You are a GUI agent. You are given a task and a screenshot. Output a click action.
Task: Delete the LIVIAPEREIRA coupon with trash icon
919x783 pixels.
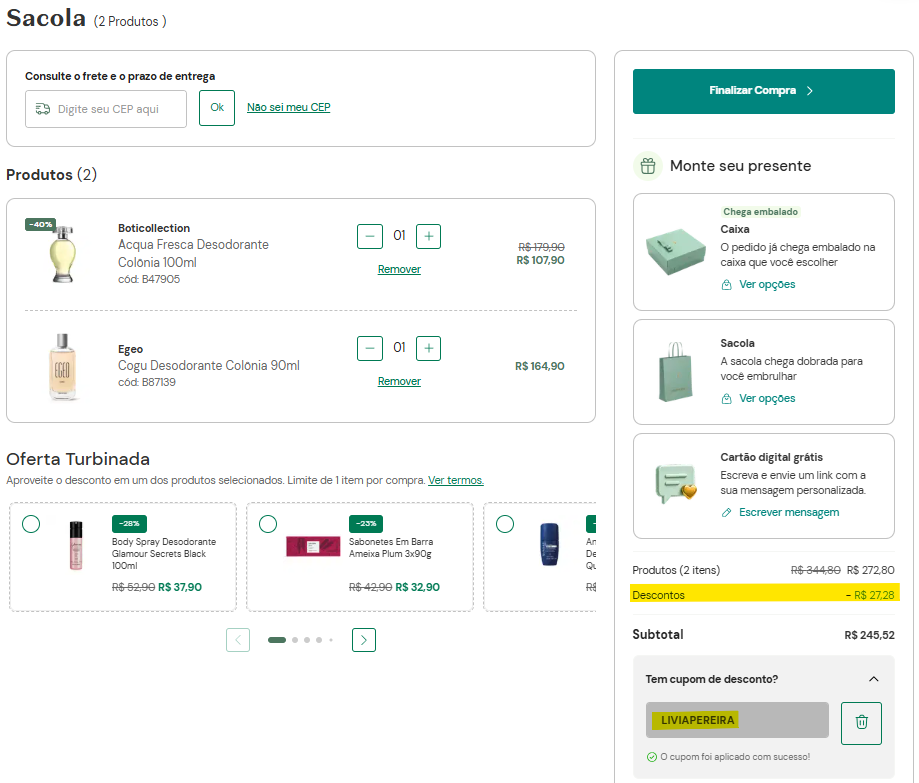point(861,723)
